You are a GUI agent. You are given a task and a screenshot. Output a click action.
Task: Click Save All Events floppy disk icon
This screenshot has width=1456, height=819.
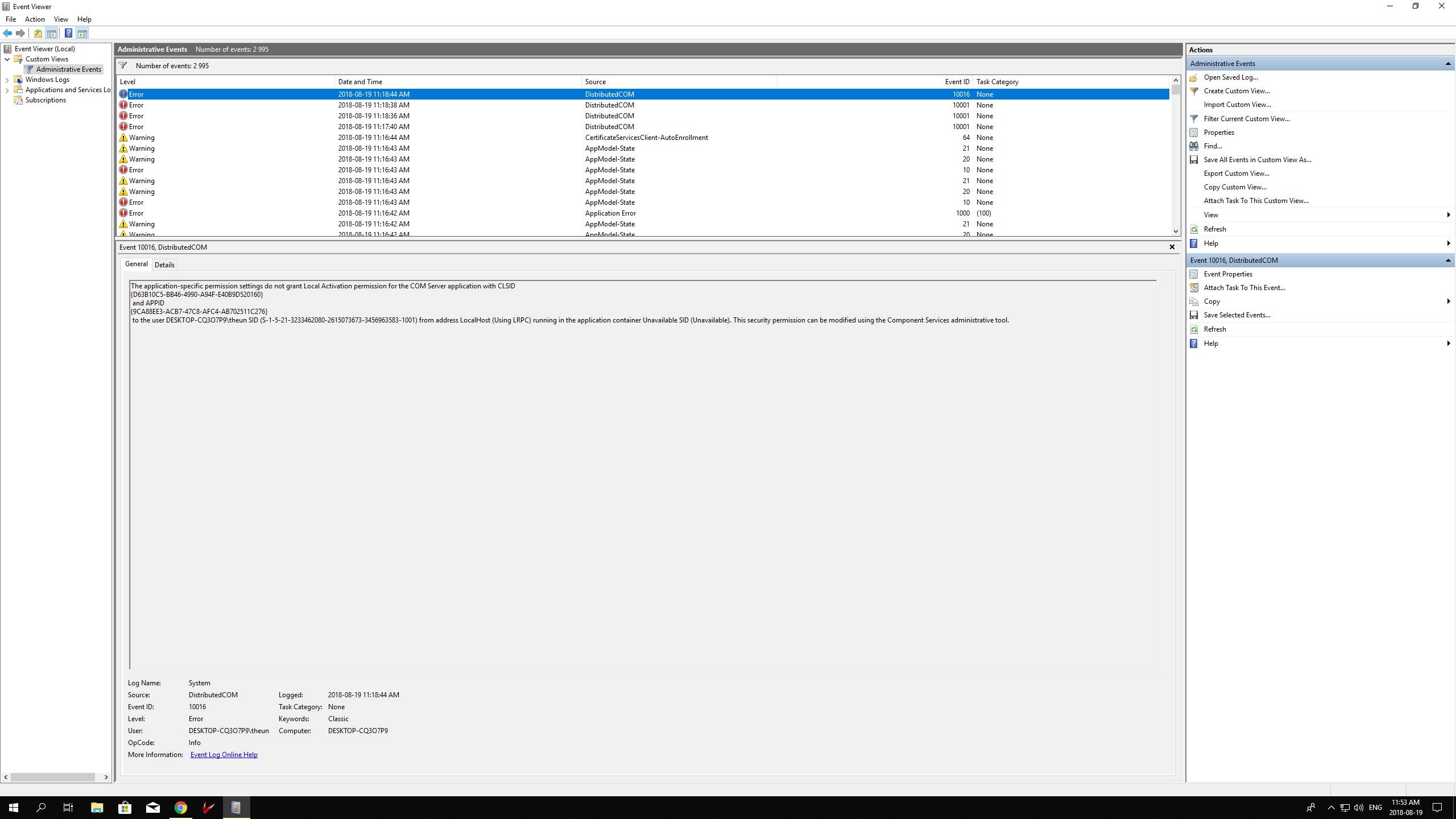point(1194,160)
